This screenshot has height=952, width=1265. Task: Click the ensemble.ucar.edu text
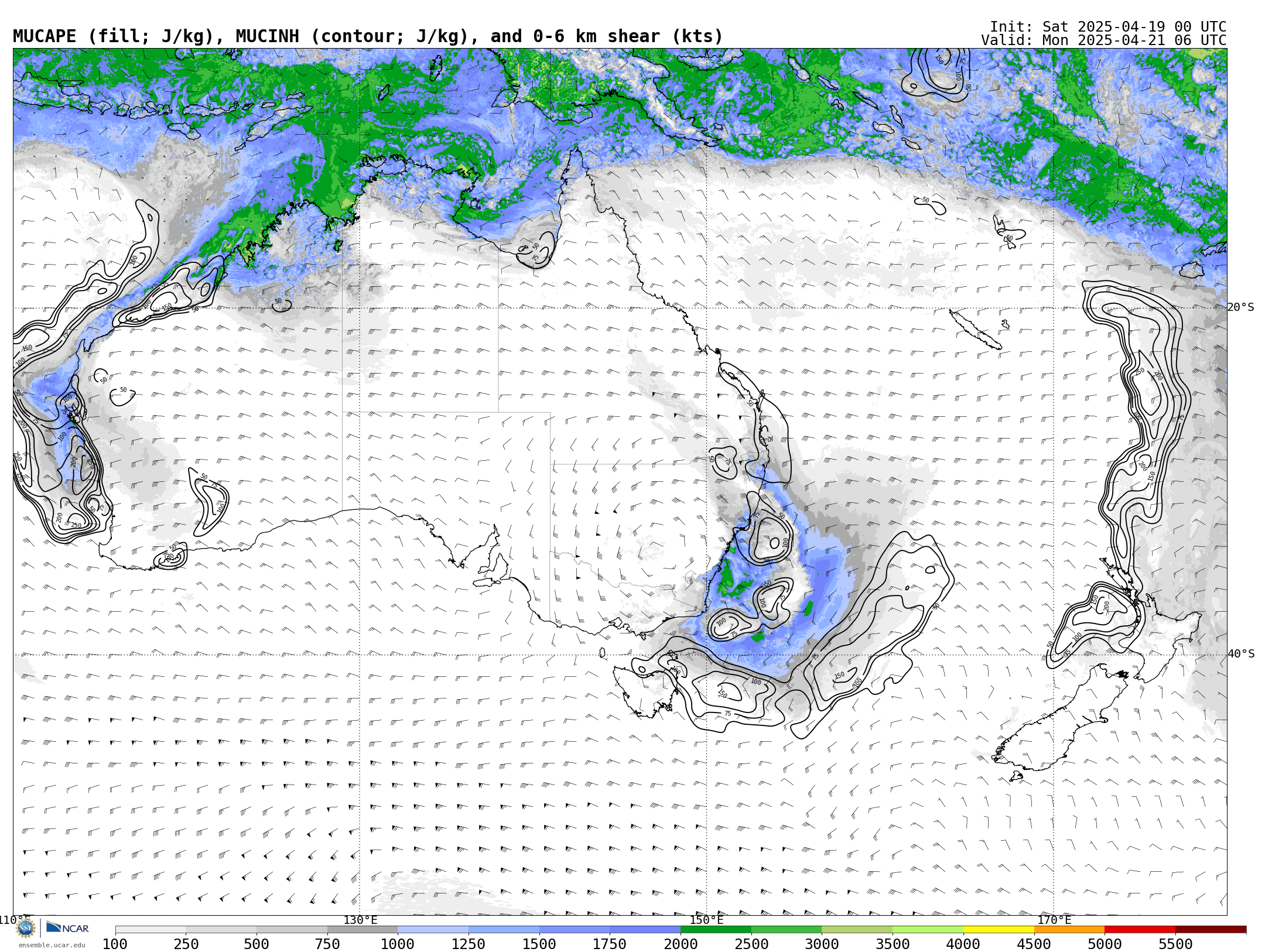(x=52, y=945)
